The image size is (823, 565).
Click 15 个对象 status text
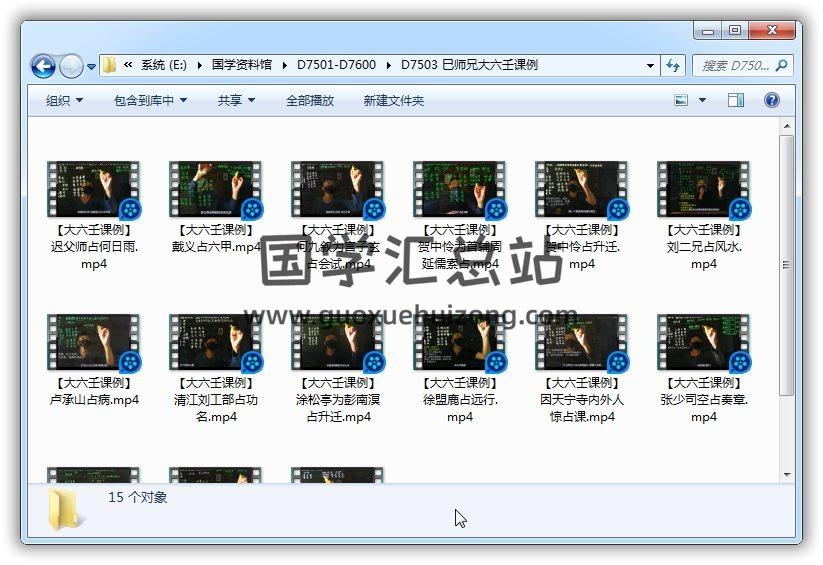[x=138, y=497]
